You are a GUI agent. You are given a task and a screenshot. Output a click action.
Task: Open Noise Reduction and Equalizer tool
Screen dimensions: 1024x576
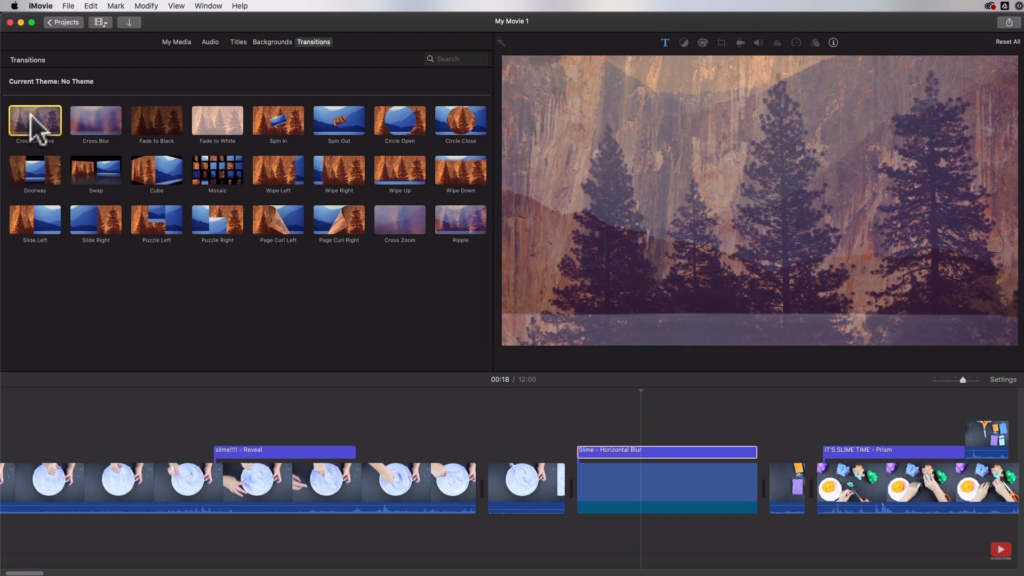[777, 42]
